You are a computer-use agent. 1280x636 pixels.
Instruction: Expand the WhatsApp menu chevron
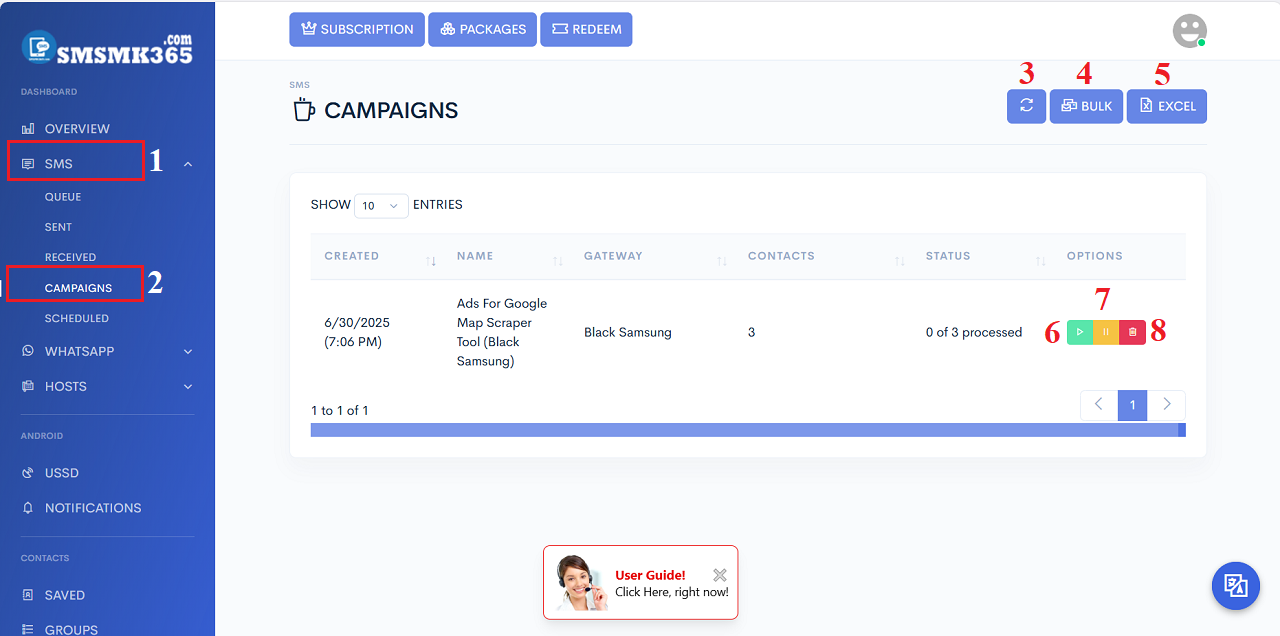pyautogui.click(x=188, y=352)
